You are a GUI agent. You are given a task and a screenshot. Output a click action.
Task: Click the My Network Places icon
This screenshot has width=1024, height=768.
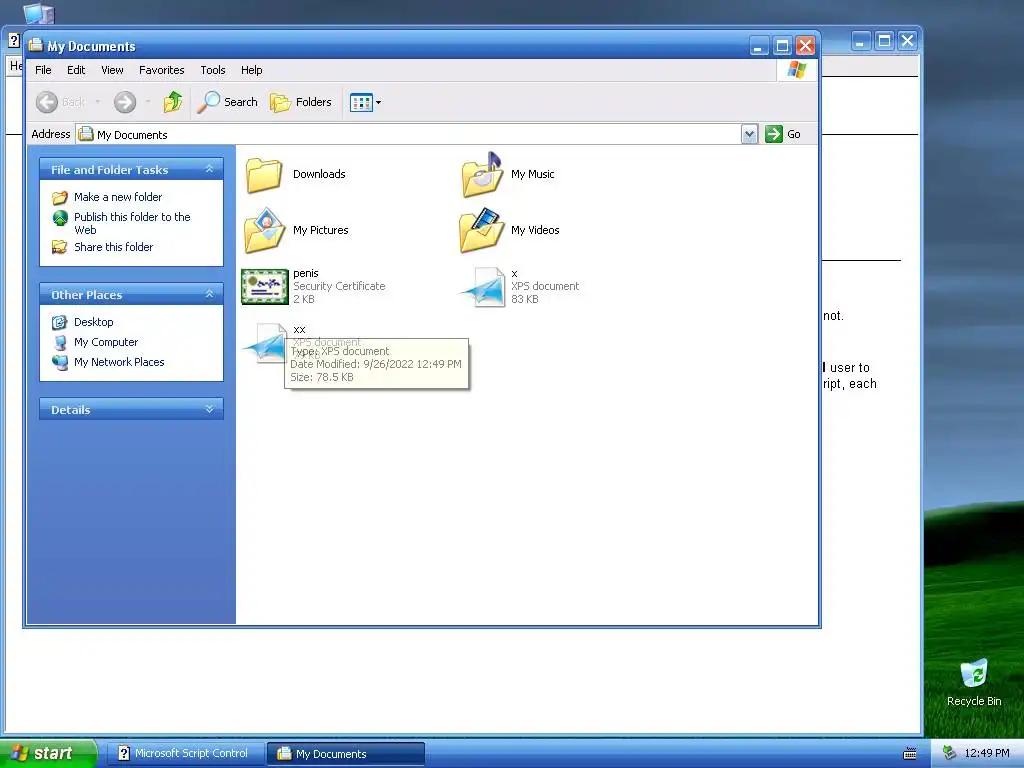click(x=60, y=362)
